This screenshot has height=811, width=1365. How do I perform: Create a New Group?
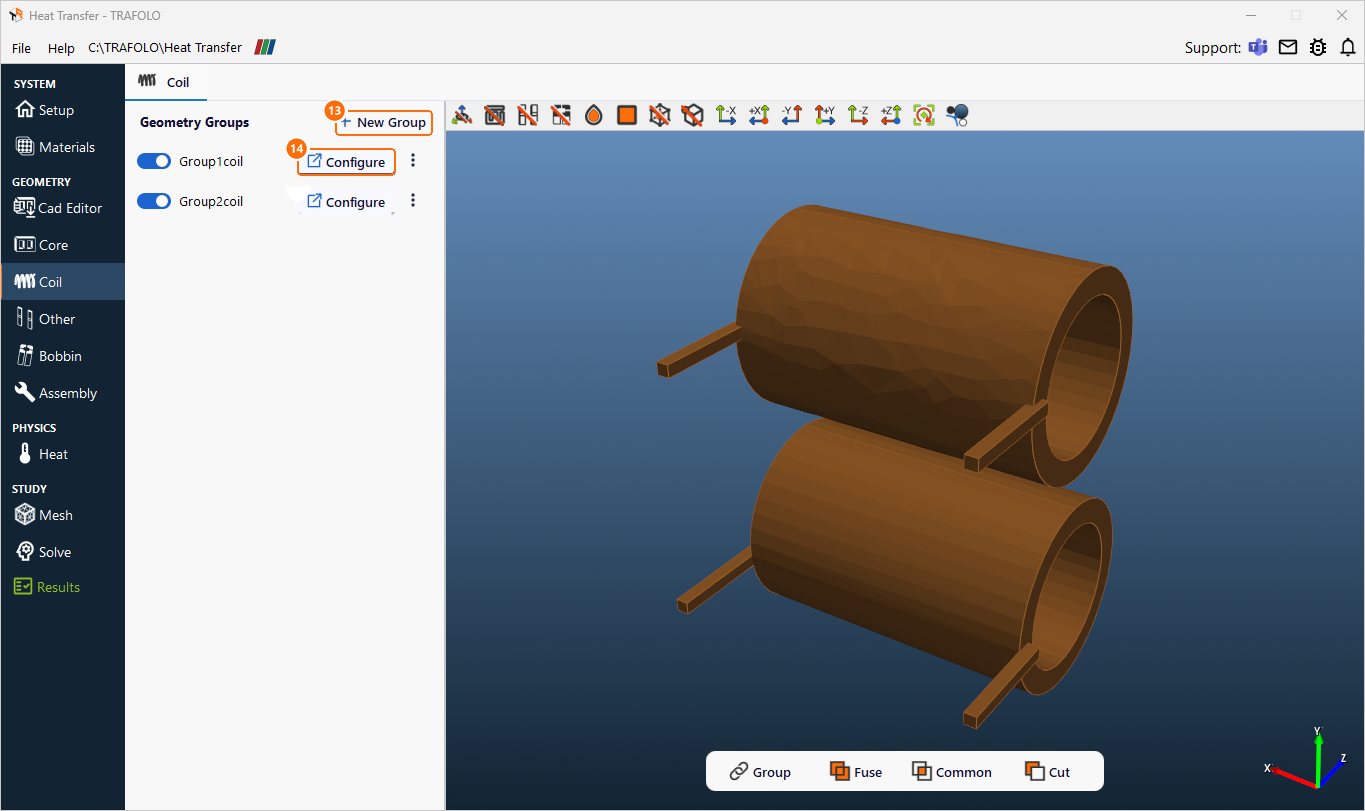pyautogui.click(x=384, y=122)
